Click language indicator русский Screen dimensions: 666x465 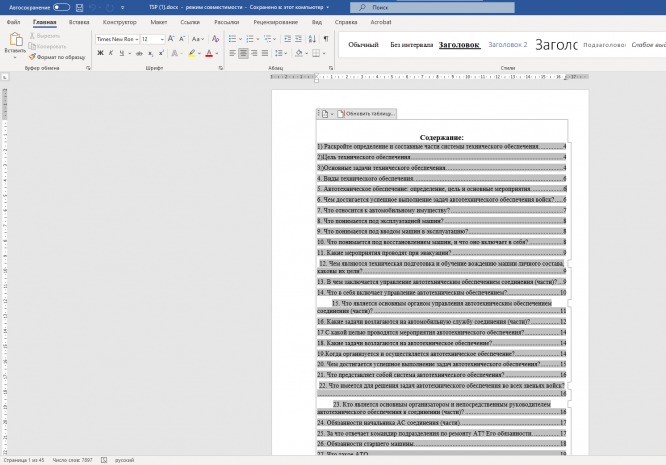point(124,460)
